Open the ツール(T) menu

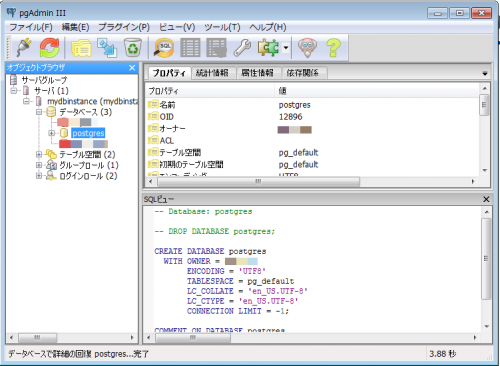tap(222, 27)
